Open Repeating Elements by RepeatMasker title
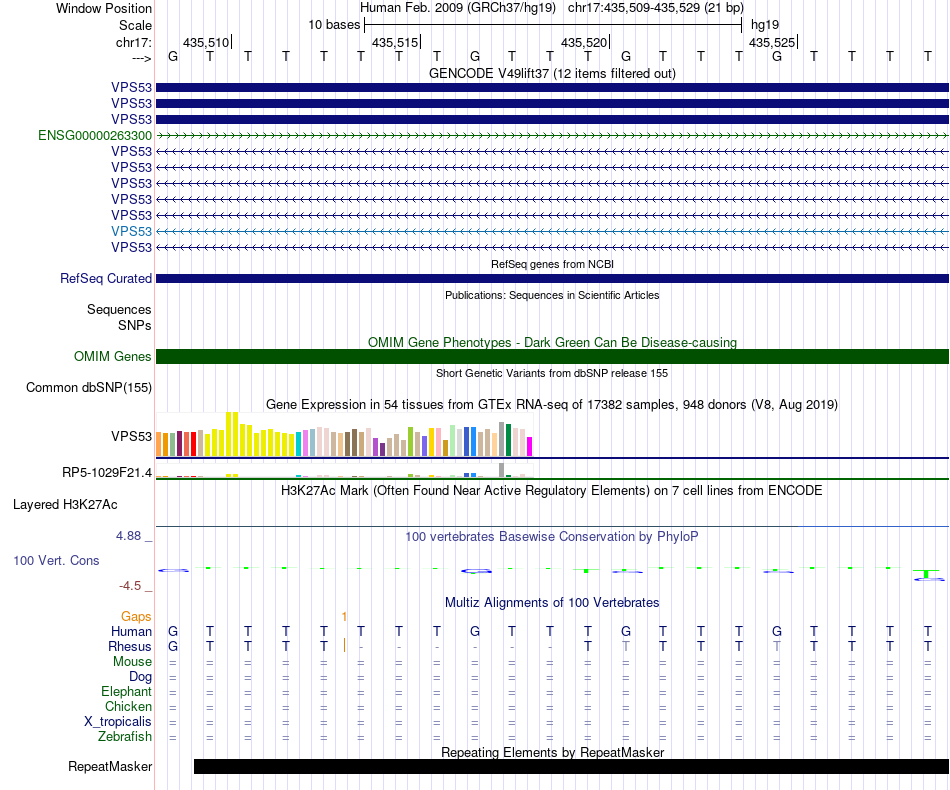 point(552,752)
